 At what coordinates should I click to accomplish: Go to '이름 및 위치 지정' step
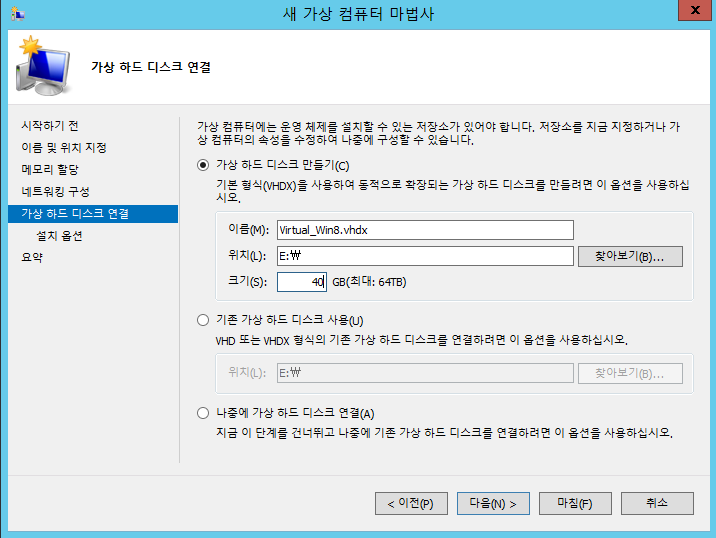(x=64, y=148)
